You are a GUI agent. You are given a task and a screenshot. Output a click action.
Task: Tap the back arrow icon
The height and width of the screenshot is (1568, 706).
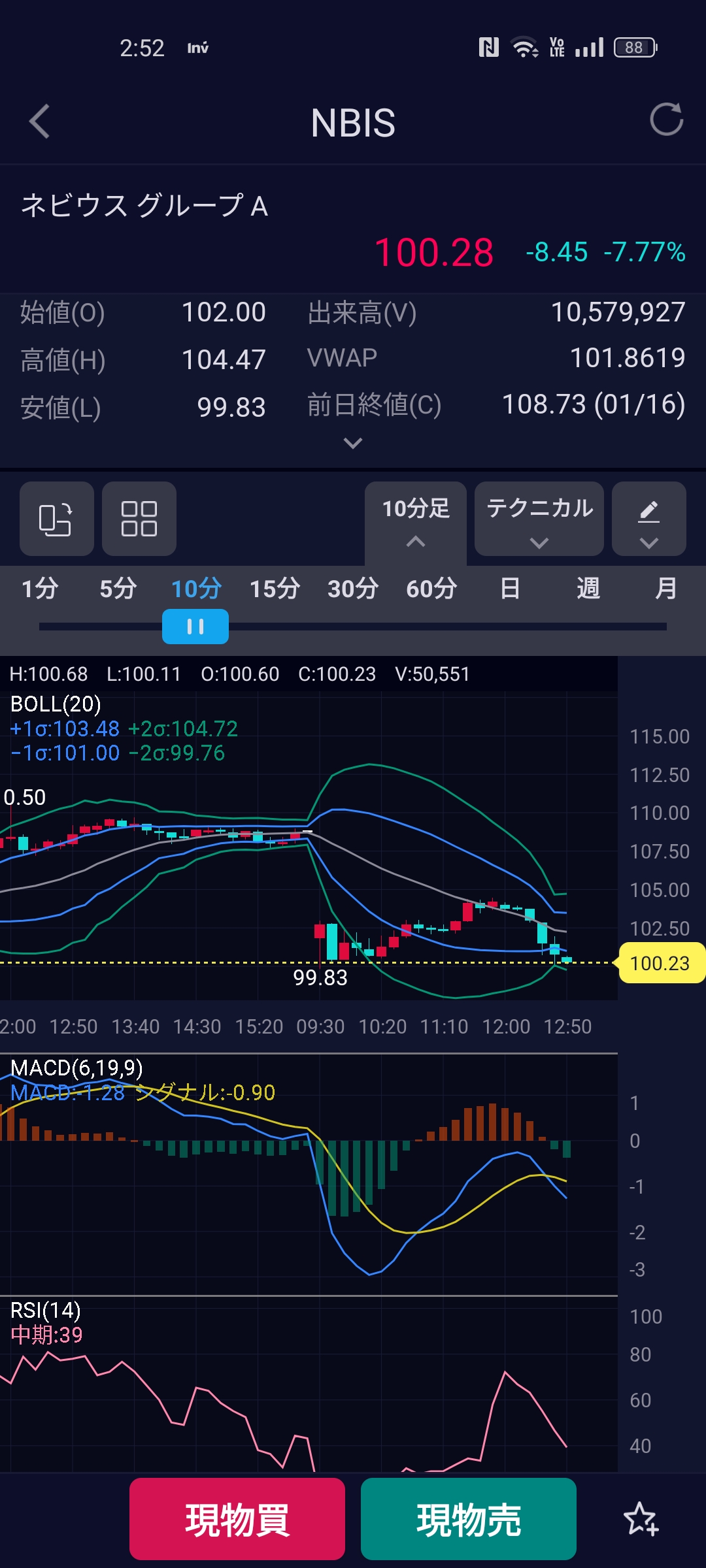pyautogui.click(x=40, y=122)
